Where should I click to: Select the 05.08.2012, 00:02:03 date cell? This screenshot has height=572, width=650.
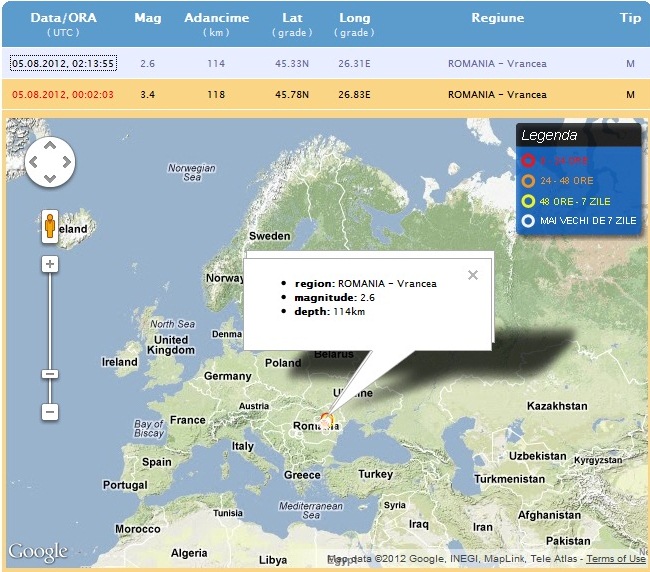click(63, 95)
